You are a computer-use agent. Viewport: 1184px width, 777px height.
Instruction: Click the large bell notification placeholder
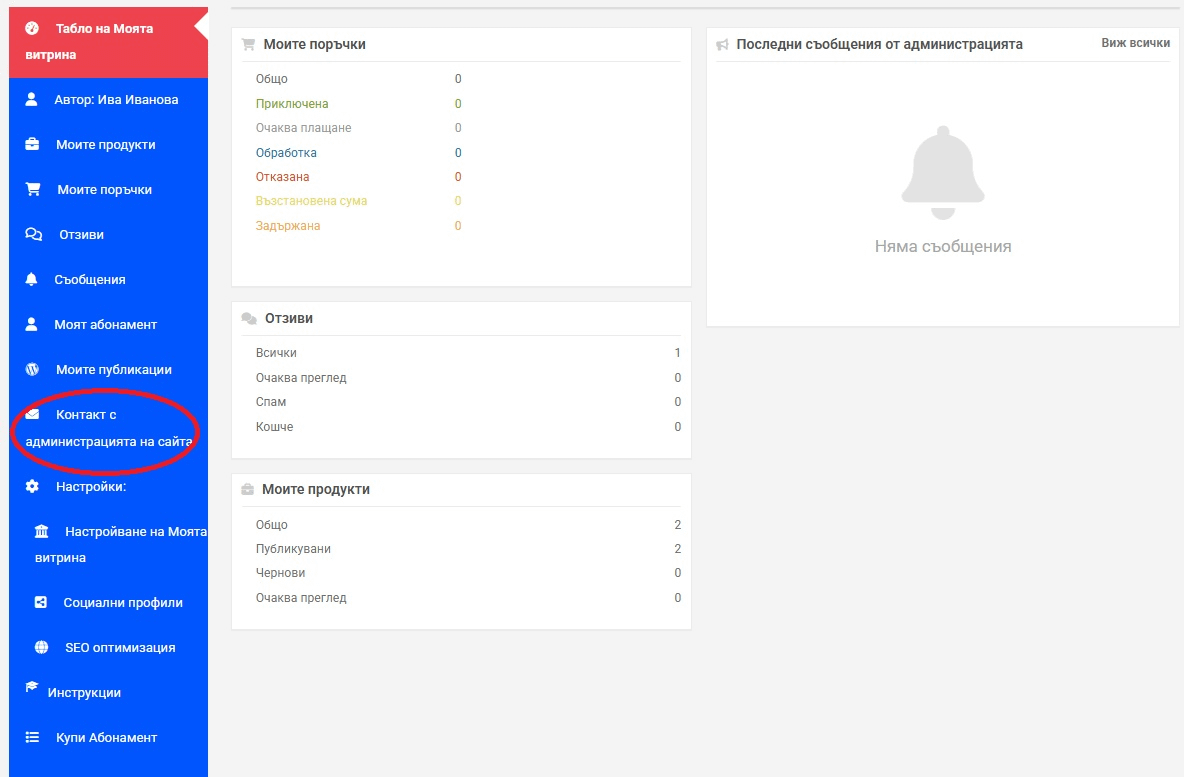942,174
